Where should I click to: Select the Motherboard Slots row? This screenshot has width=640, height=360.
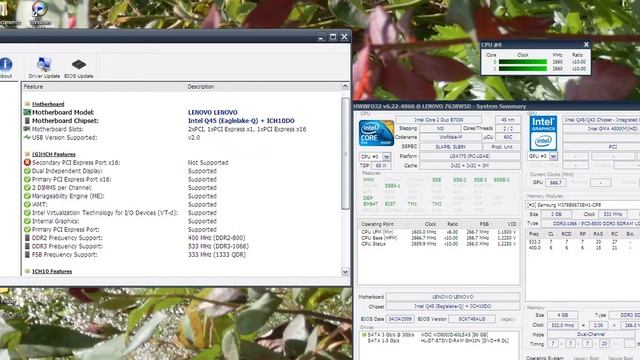[x=182, y=129]
